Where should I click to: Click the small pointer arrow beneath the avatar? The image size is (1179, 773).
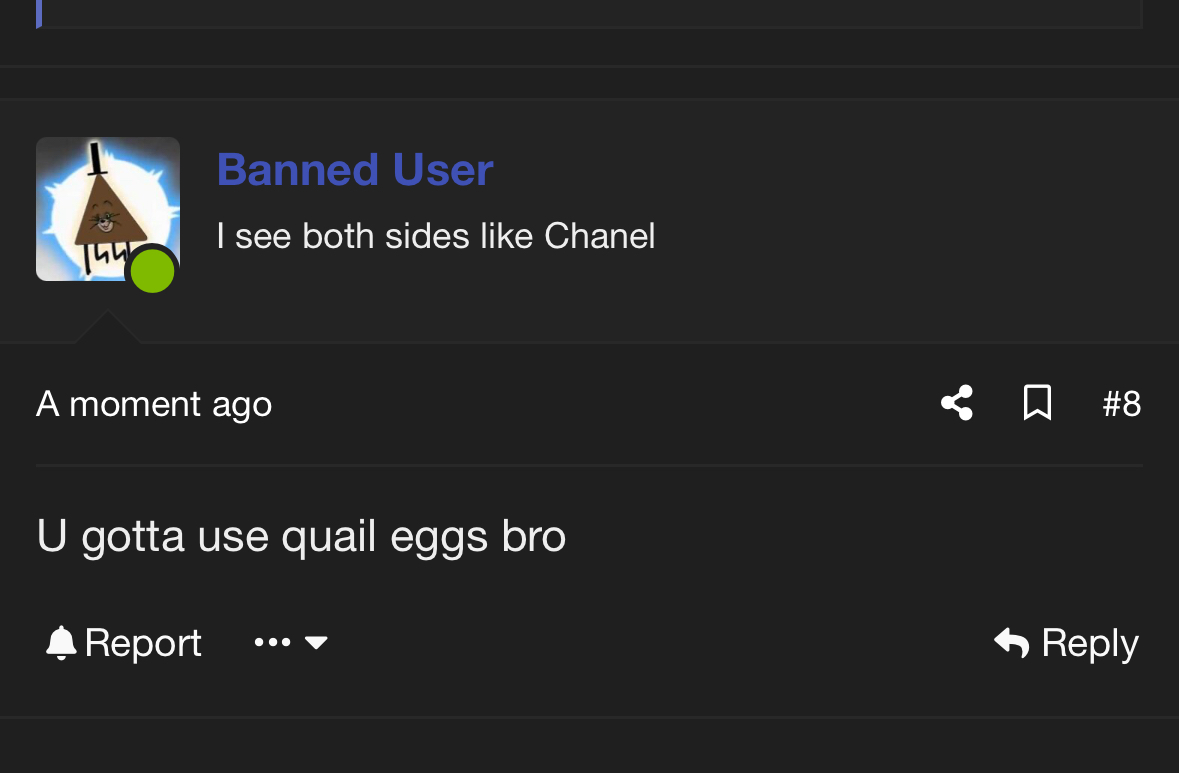[x=107, y=327]
